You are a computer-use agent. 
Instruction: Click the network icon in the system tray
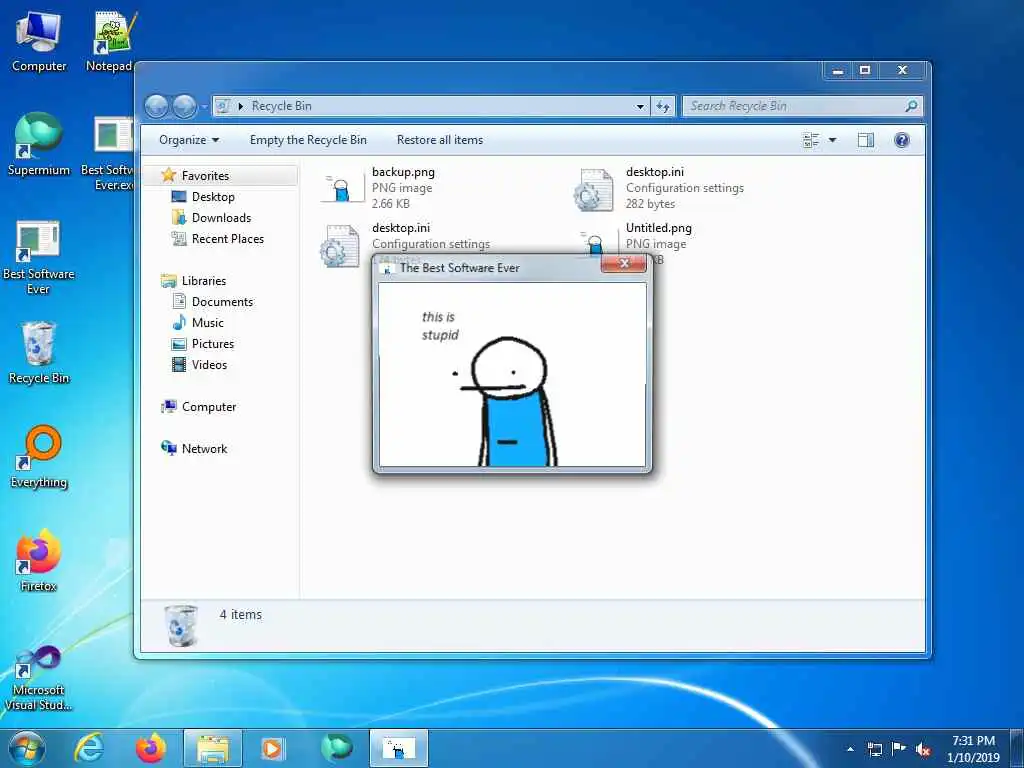[x=874, y=749]
